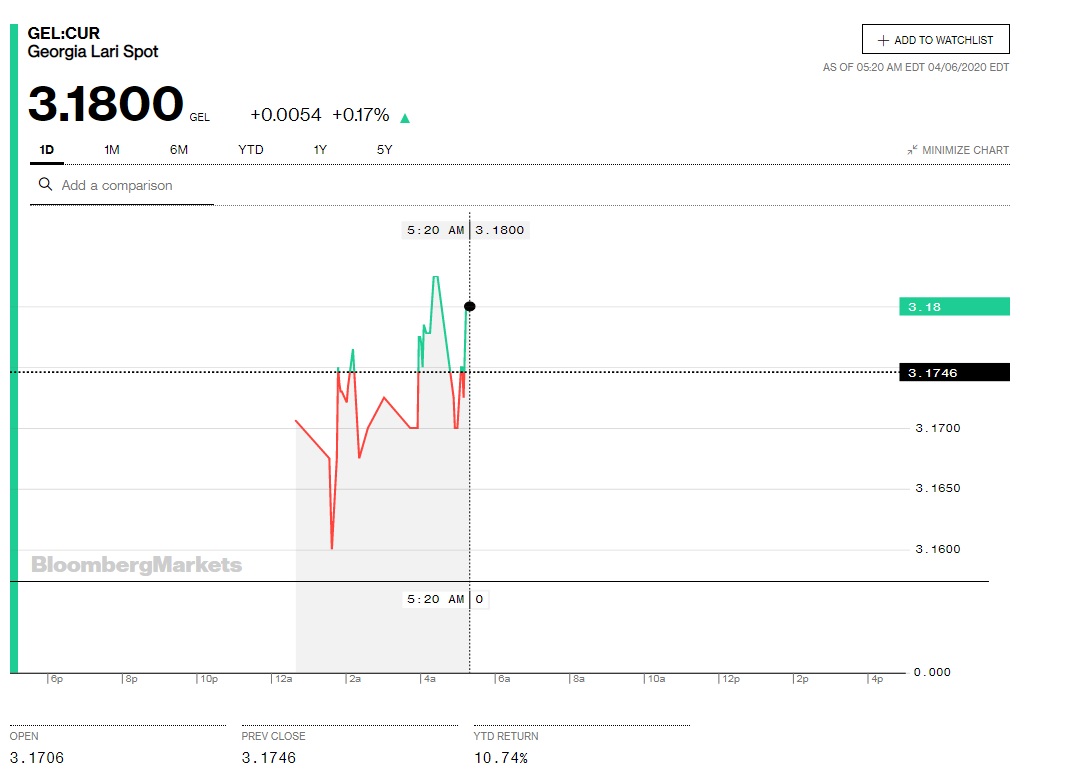Click the 0.000 volume axis label
The width and height of the screenshot is (1082, 778).
tap(932, 672)
